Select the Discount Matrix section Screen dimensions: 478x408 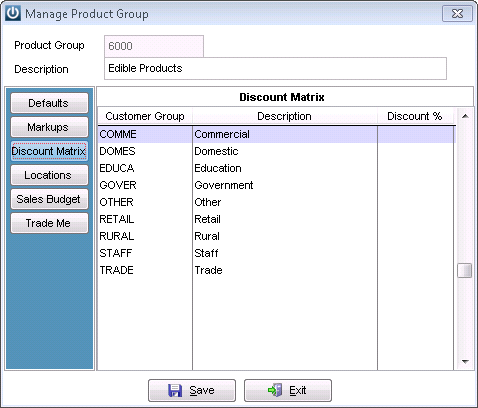(x=49, y=151)
